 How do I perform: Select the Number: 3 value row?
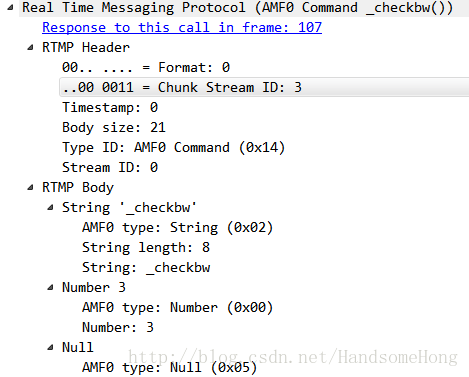pos(118,327)
